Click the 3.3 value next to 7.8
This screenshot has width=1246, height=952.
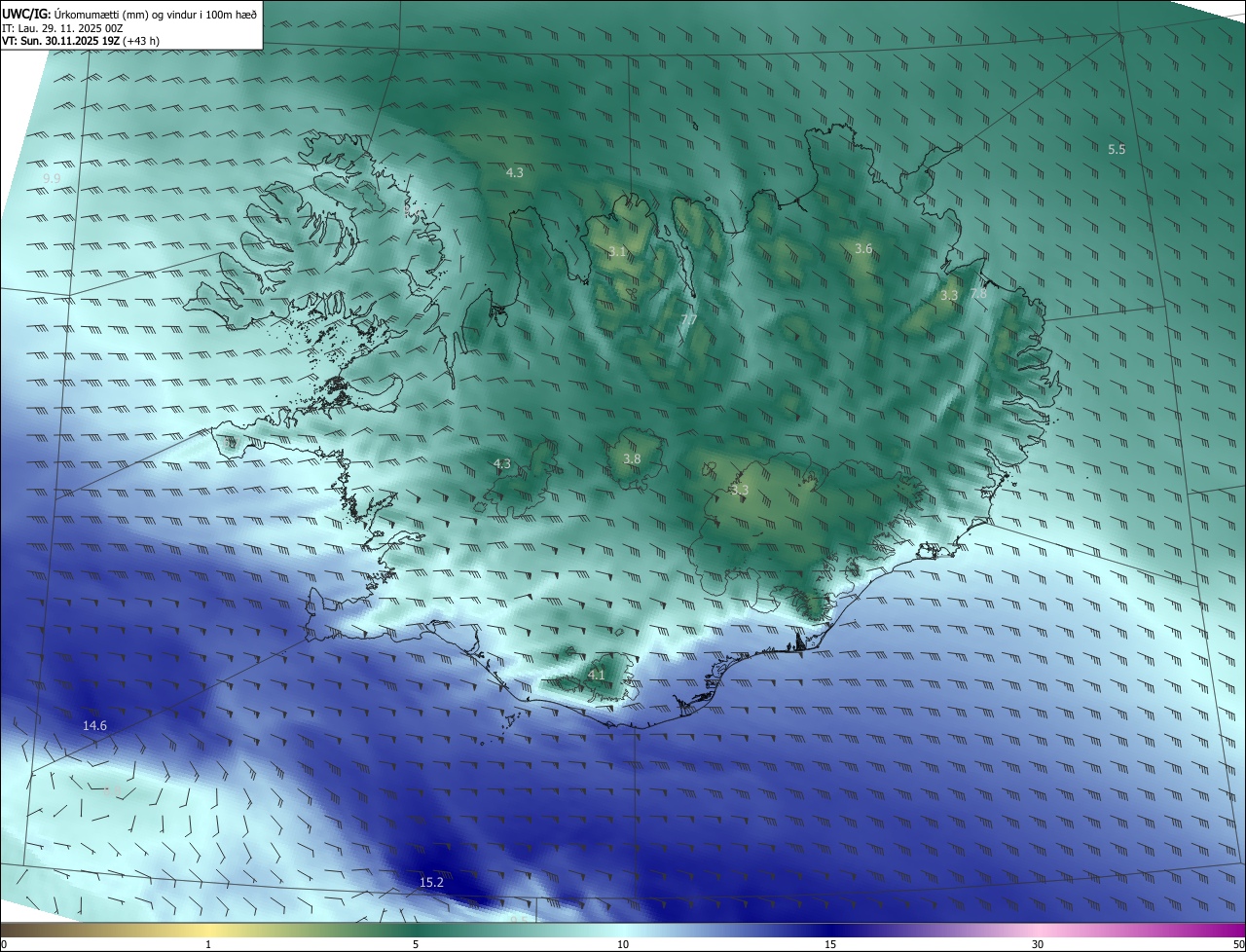[949, 295]
